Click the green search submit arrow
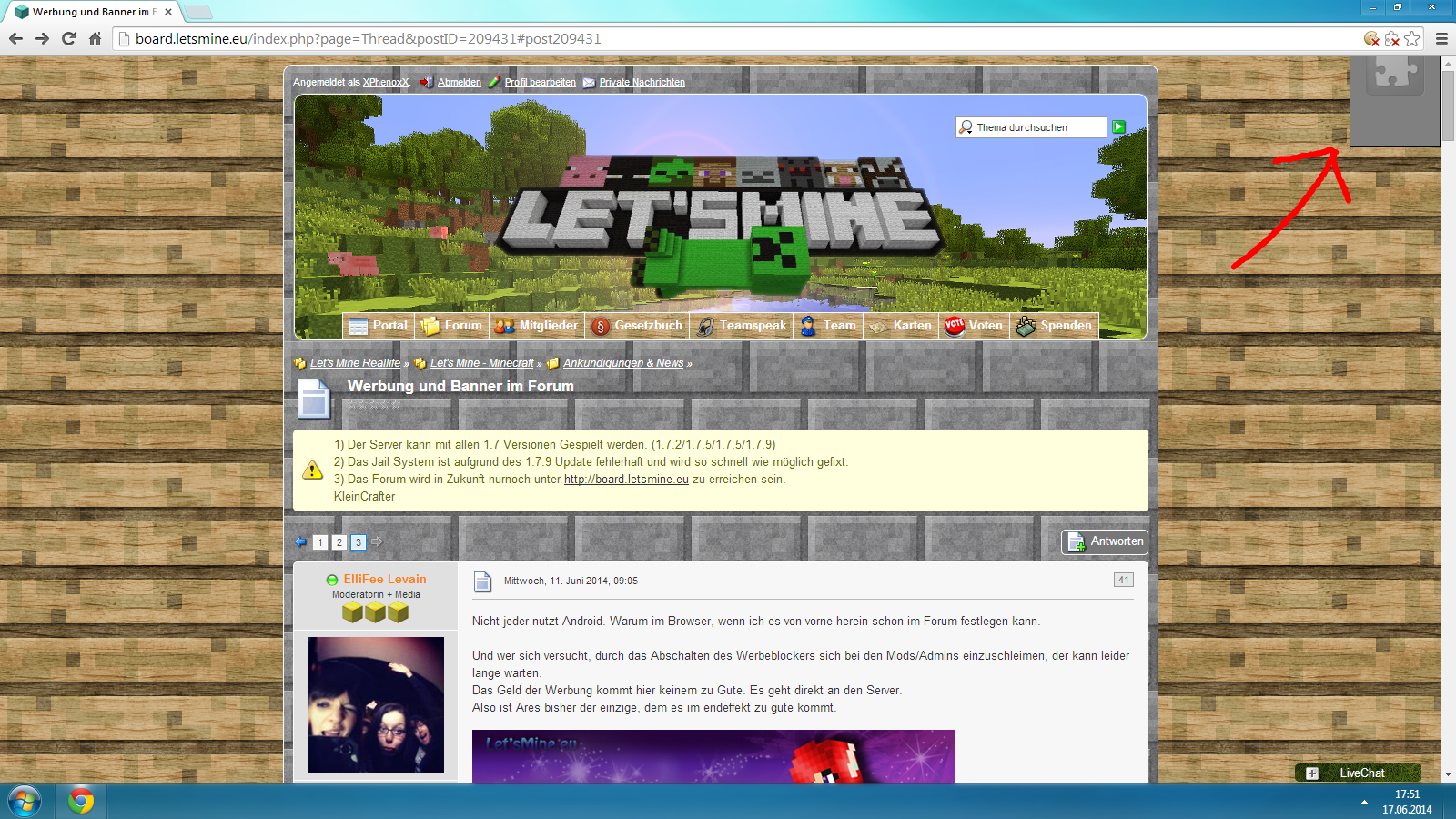Viewport: 1456px width, 819px height. (1118, 127)
